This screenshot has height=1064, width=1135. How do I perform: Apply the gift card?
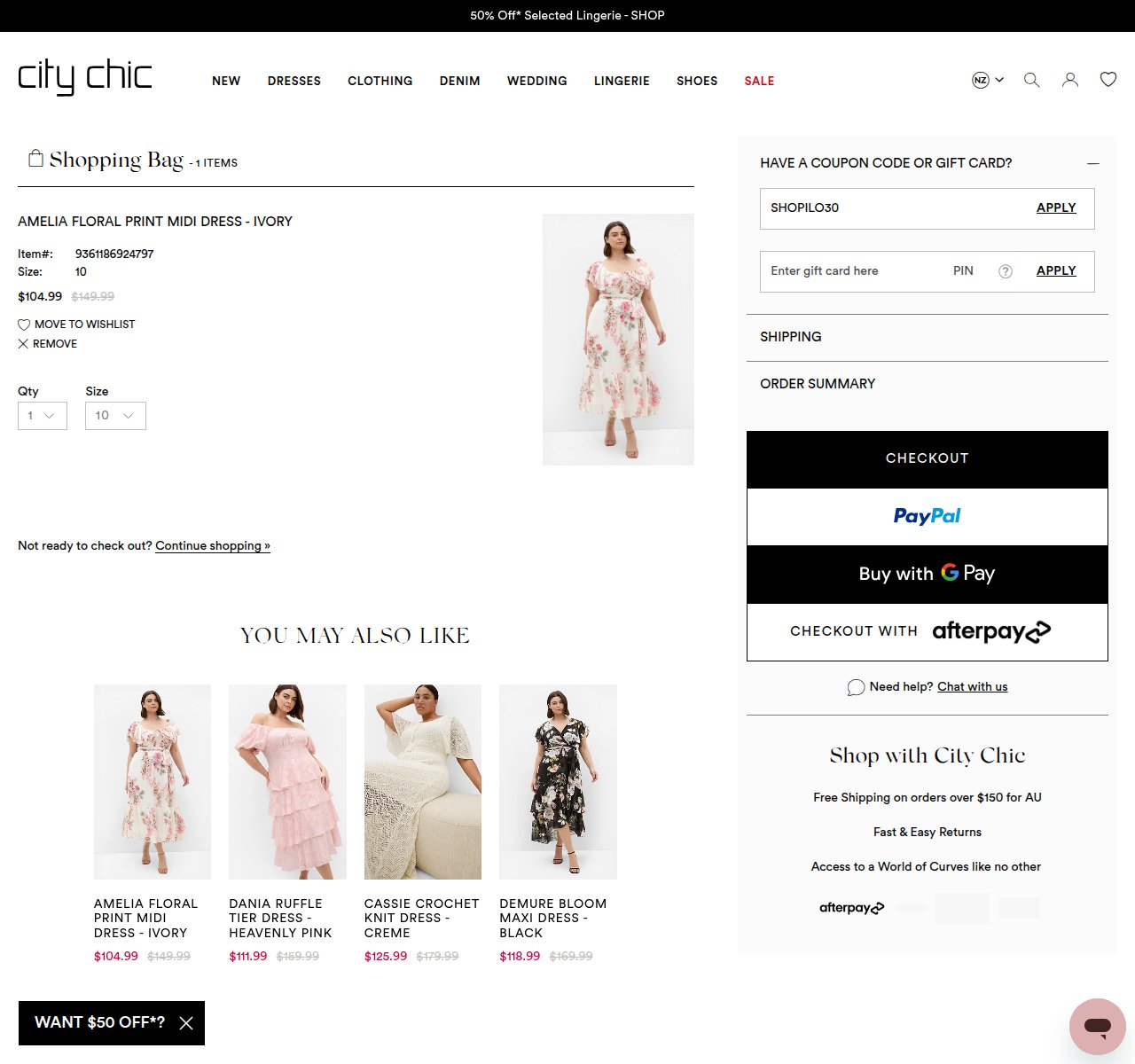pyautogui.click(x=1056, y=270)
